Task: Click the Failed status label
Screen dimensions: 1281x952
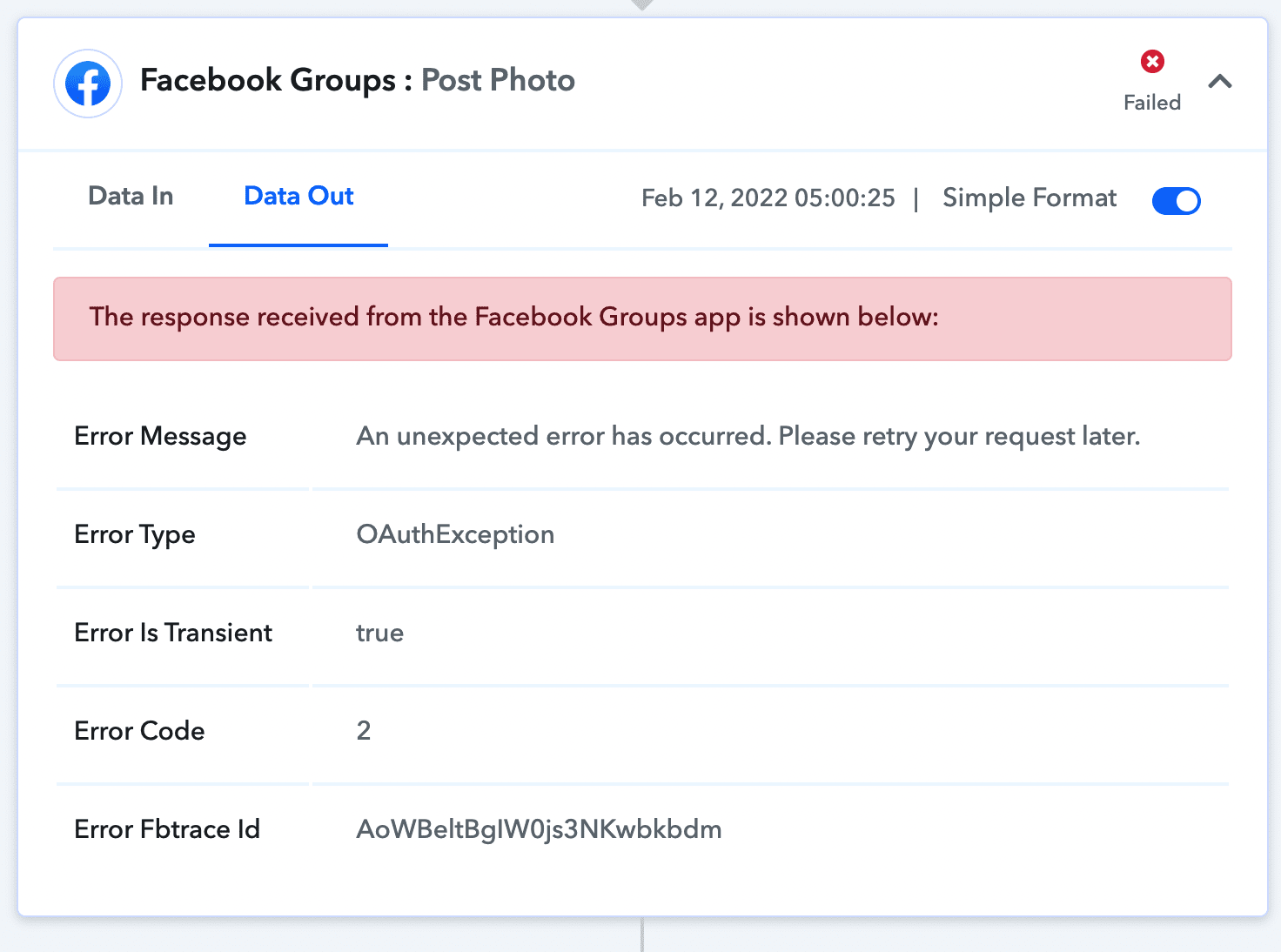Action: coord(1152,103)
